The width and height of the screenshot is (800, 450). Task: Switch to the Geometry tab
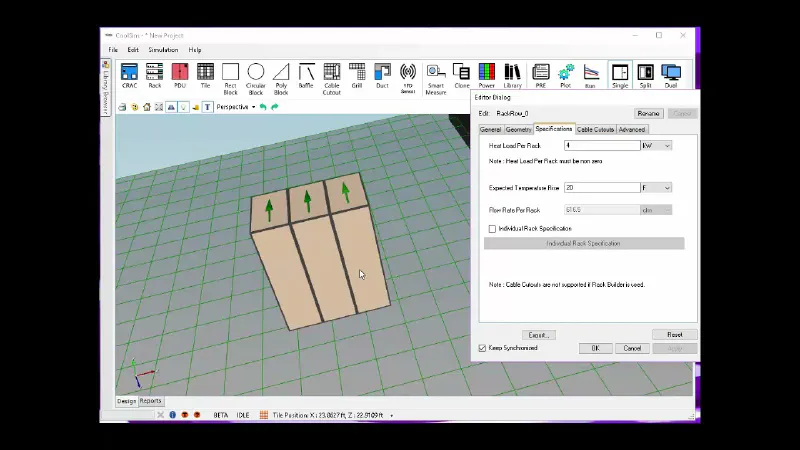[518, 130]
